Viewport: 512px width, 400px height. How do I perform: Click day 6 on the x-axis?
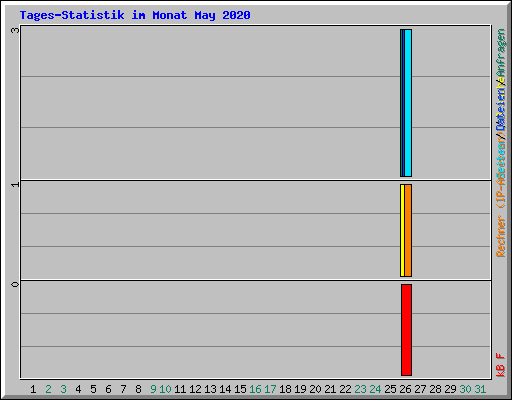[108, 389]
